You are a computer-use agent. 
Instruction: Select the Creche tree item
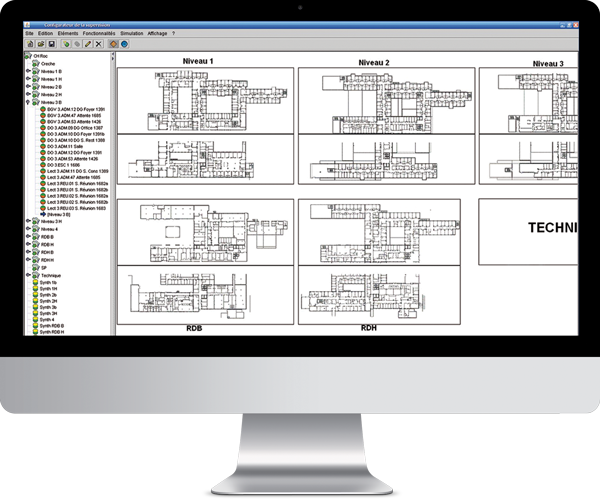50,66
